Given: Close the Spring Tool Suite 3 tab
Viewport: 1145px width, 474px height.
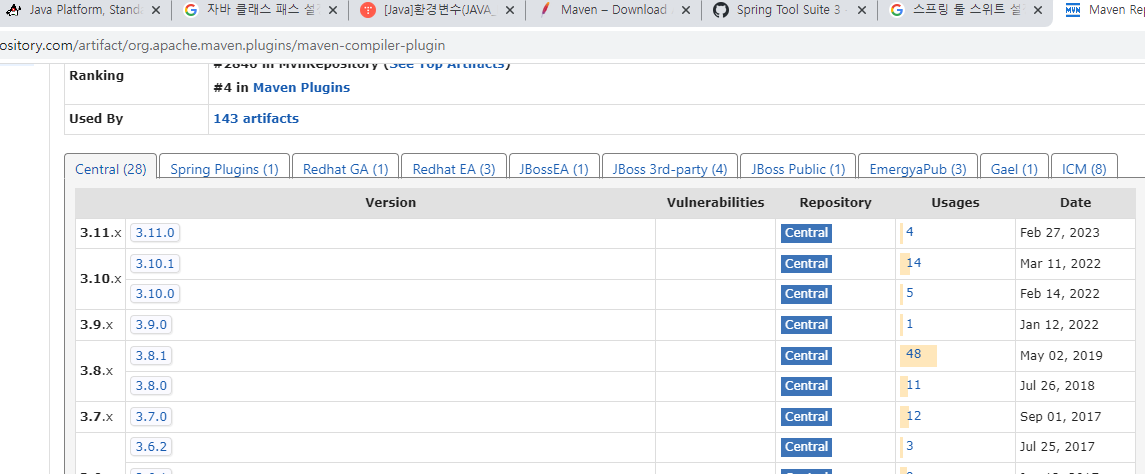Looking at the screenshot, I should [x=862, y=10].
